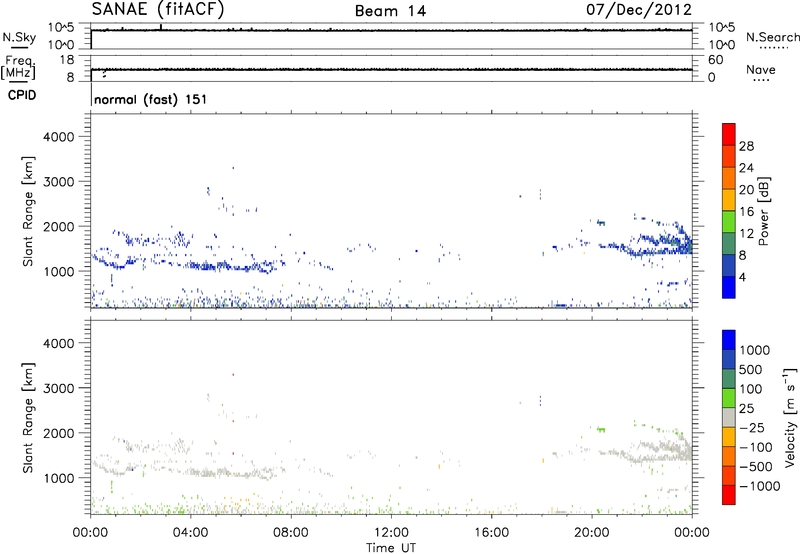Click the 60 tick on Nave axis

coord(715,60)
